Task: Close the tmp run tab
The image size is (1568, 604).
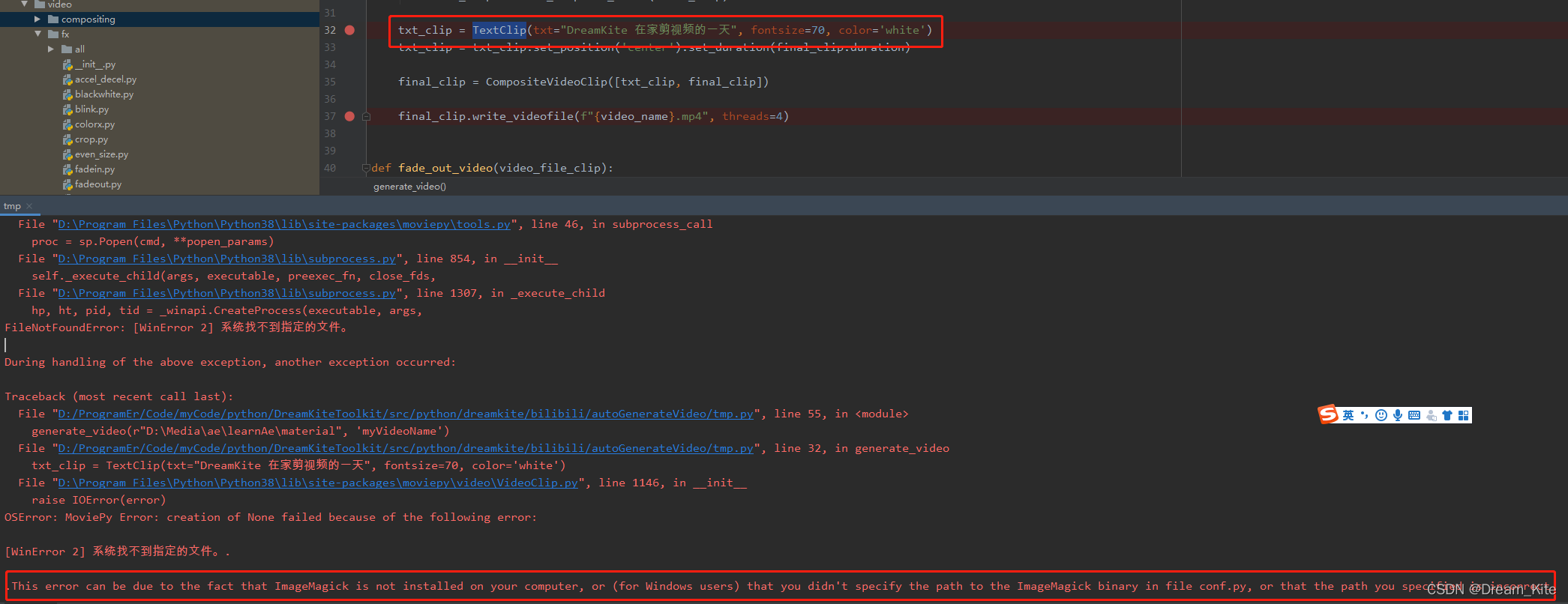Action: pos(29,206)
